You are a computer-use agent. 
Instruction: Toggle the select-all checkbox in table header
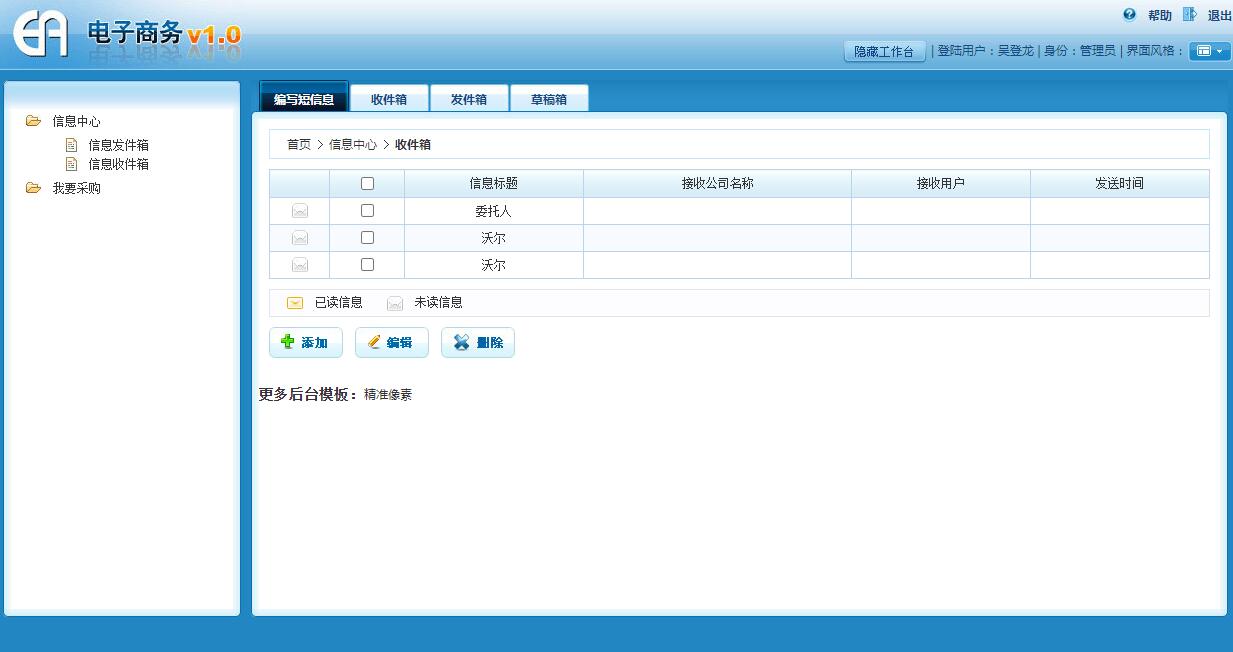click(367, 184)
